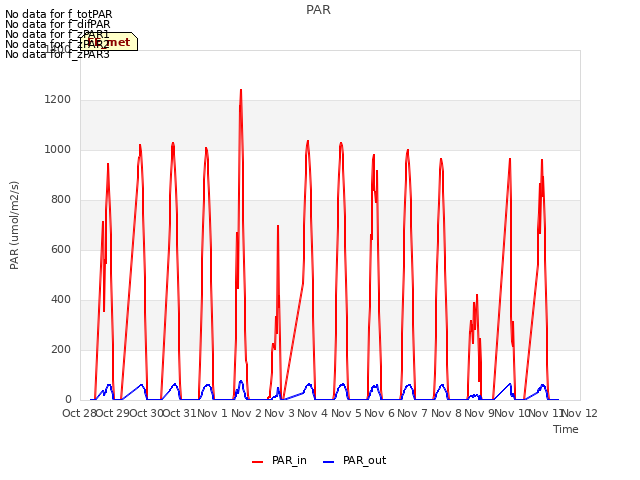Click the Nov 8 x-axis label
Viewport: 640px width, 480px height.
[446, 413]
